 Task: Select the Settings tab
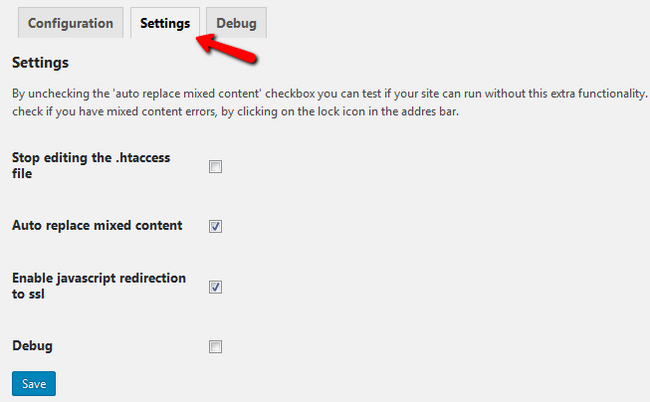tap(165, 22)
